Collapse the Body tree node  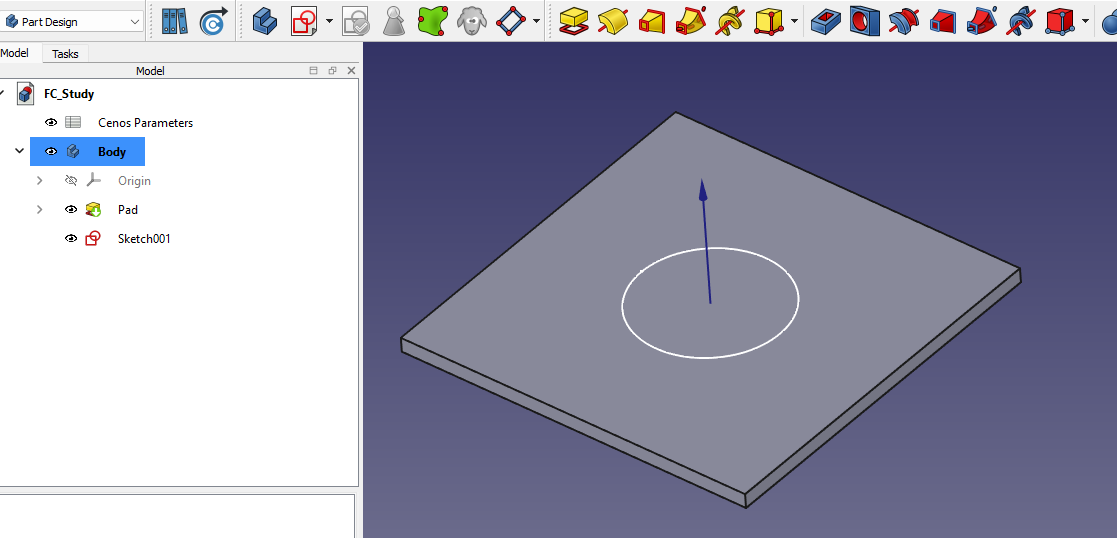coord(20,151)
